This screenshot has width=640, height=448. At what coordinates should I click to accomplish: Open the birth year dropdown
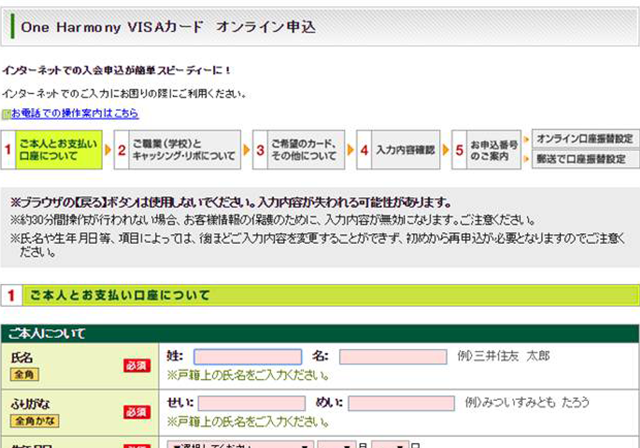pos(240,442)
